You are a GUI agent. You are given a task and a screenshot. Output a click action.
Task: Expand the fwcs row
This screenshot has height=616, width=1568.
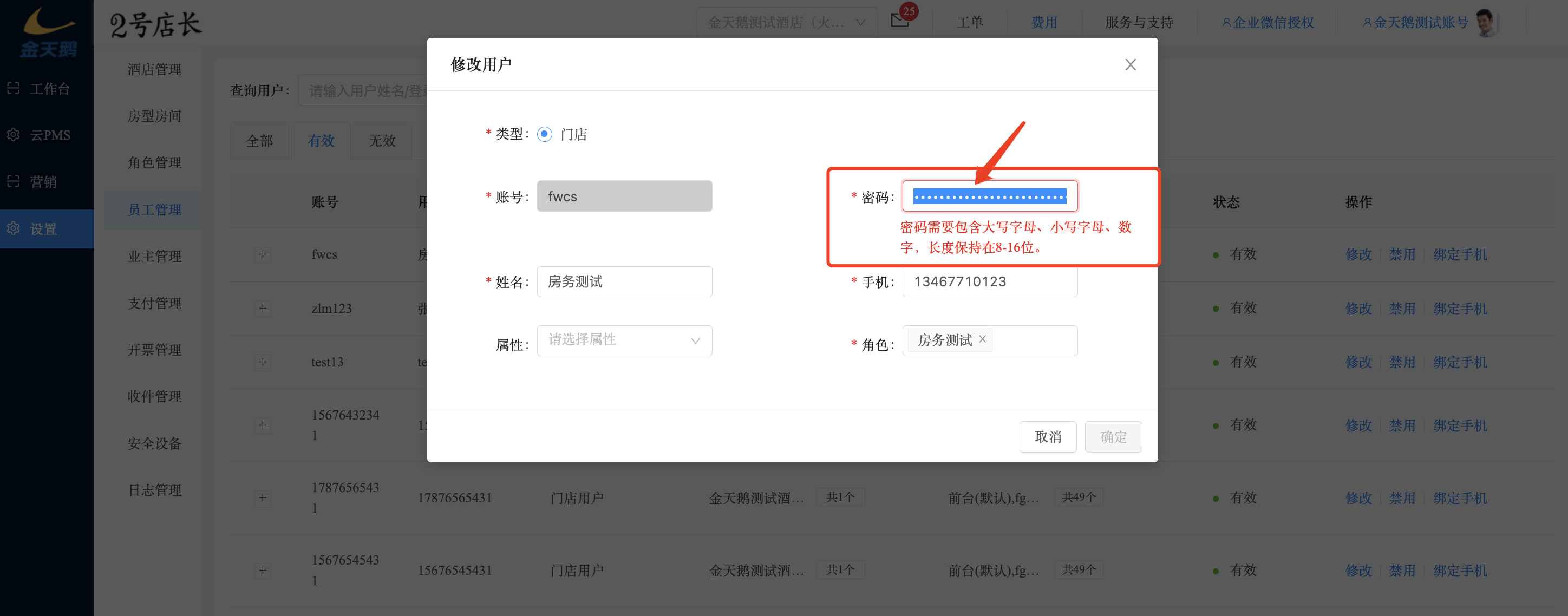point(263,254)
